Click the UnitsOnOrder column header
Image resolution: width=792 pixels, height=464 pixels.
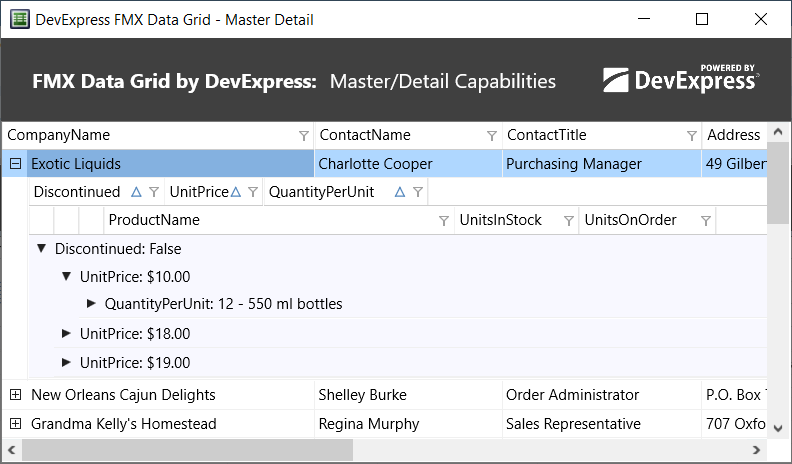click(647, 220)
